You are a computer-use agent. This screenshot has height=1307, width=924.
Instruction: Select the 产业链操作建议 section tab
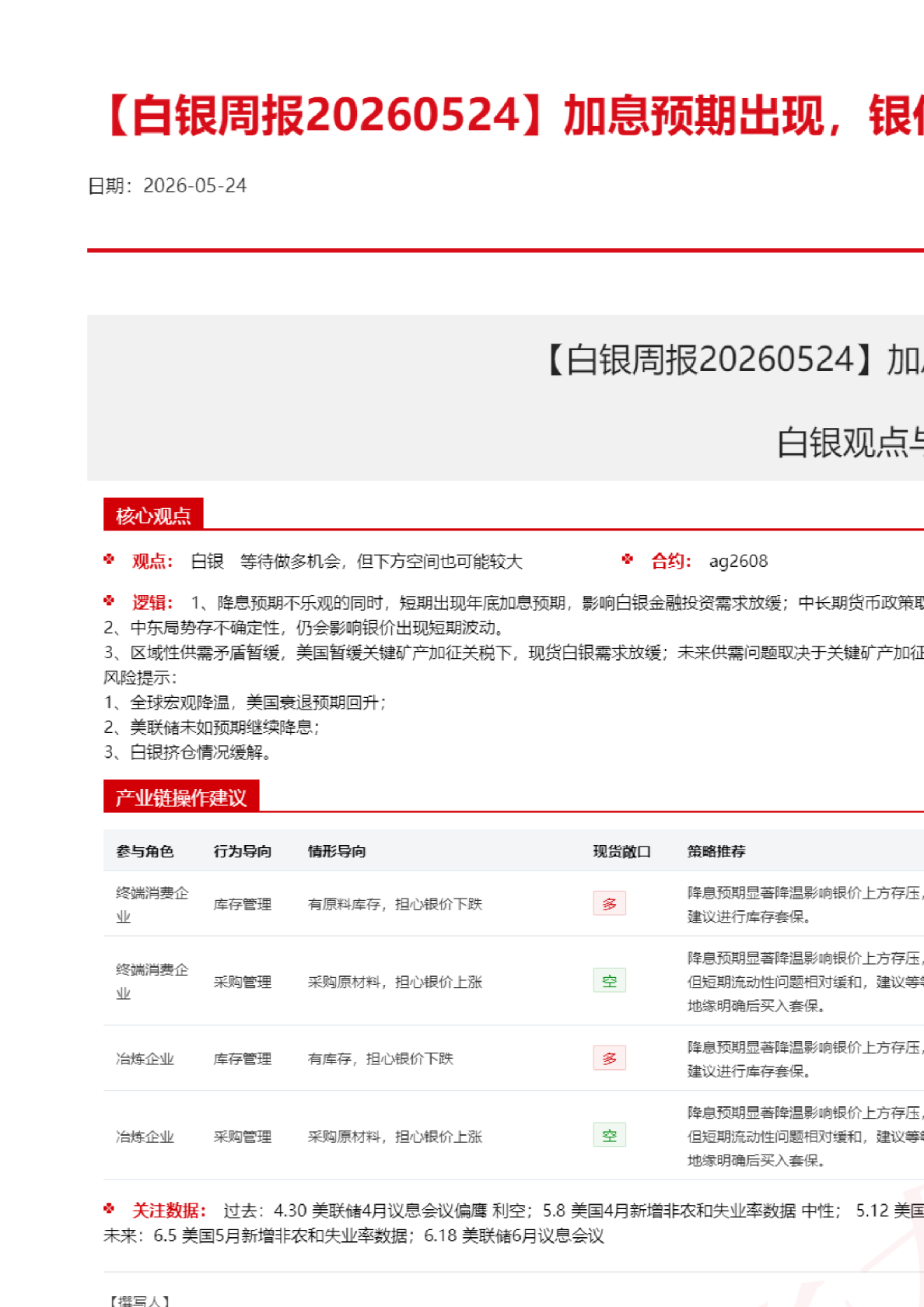click(x=181, y=797)
